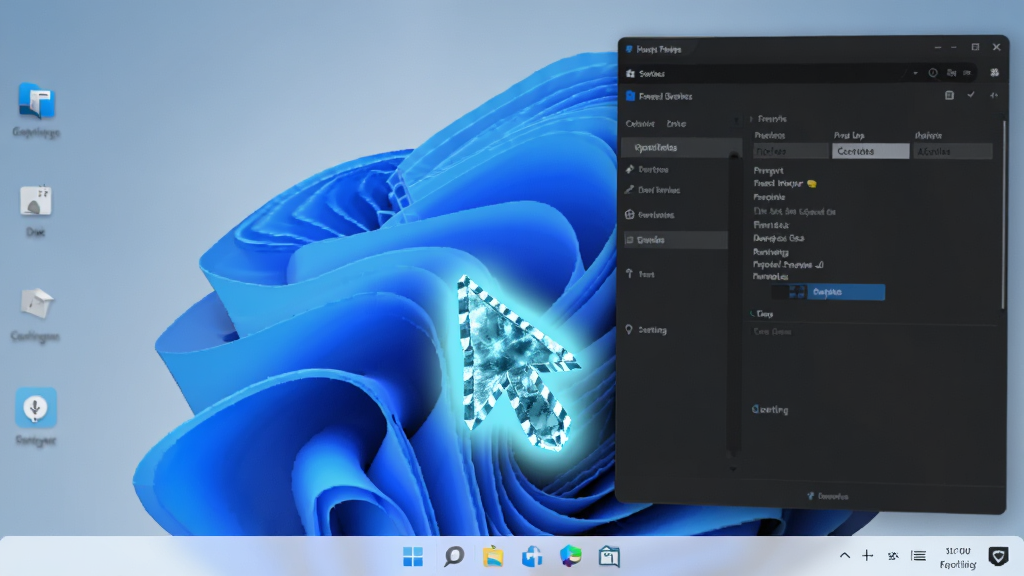Open the Windows Start menu
The width and height of the screenshot is (1024, 576).
click(x=413, y=556)
